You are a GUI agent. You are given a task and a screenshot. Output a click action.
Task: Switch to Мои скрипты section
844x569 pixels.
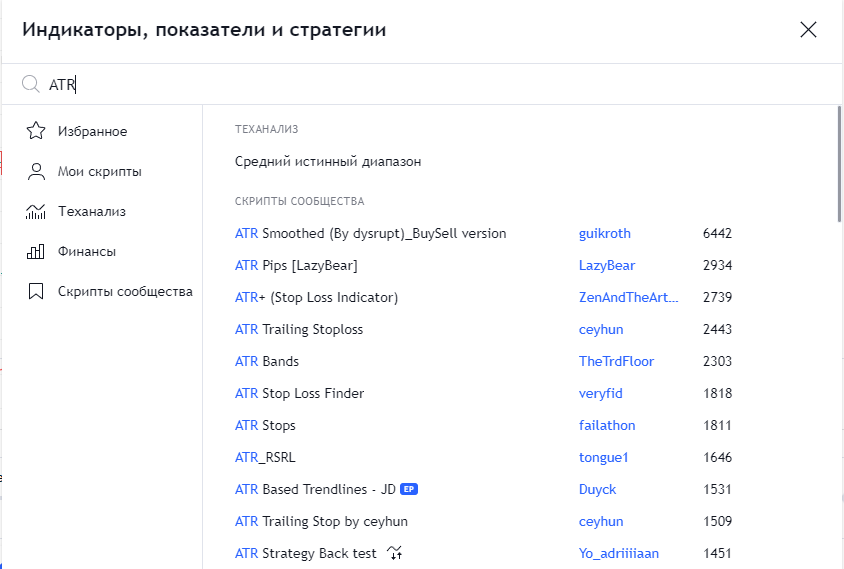(99, 171)
